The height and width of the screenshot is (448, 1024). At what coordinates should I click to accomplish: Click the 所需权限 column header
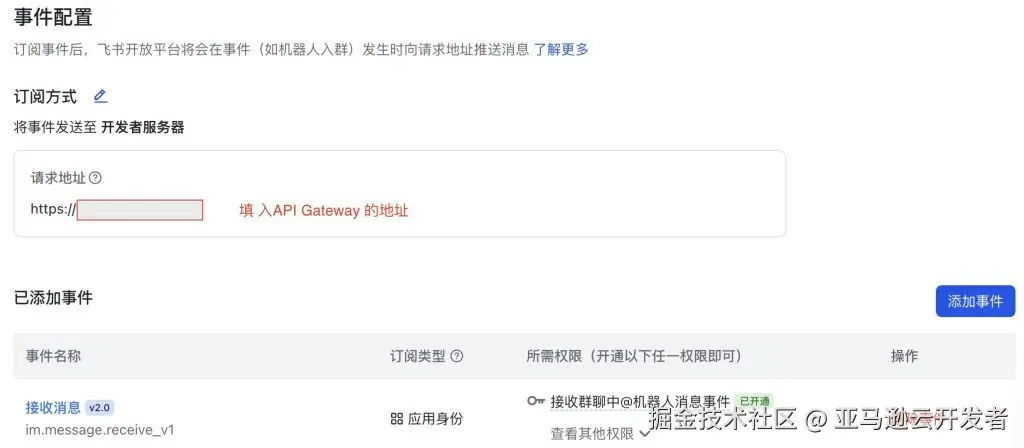pyautogui.click(x=633, y=356)
